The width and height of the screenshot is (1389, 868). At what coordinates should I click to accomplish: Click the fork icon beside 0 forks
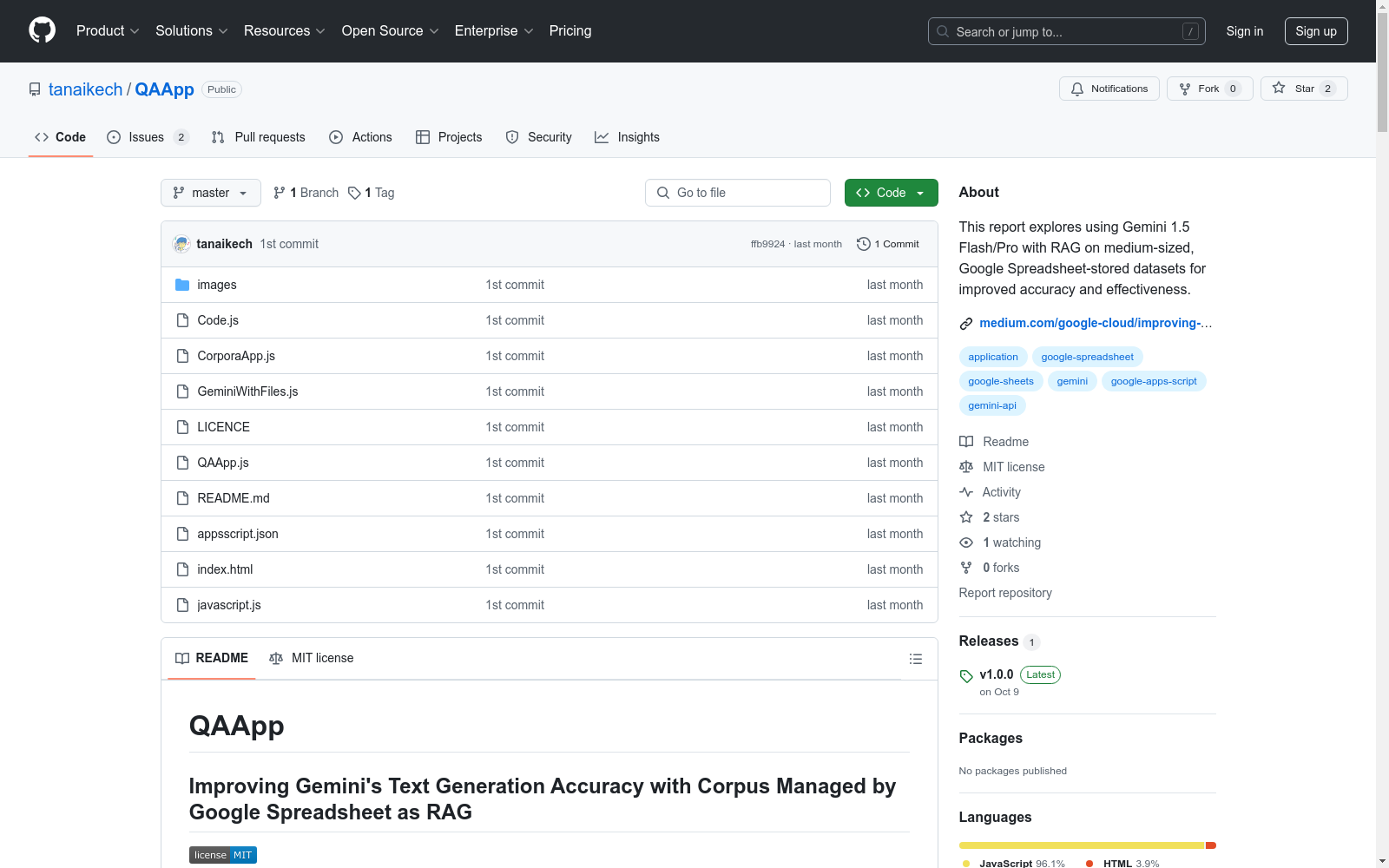tap(966, 568)
